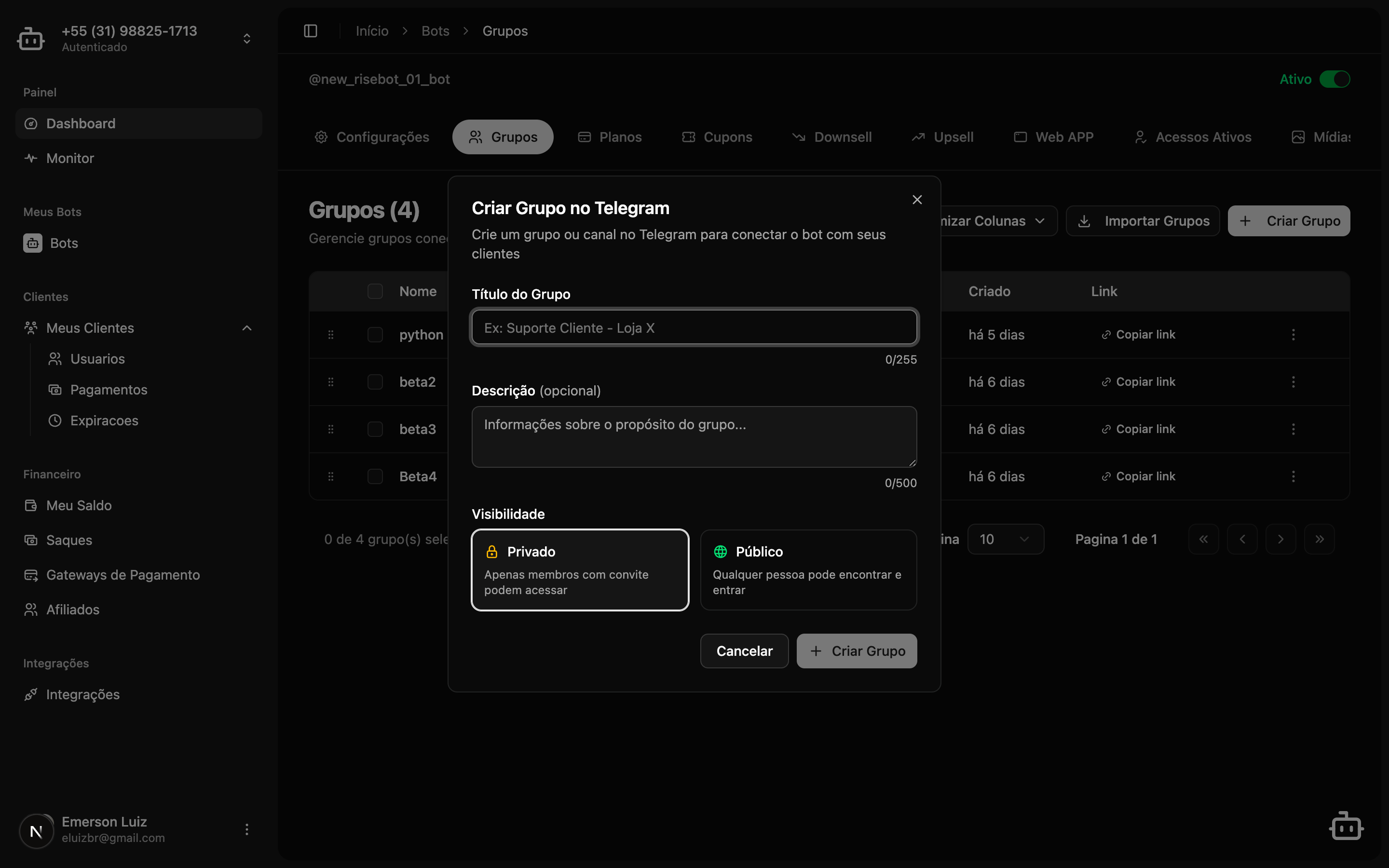Switch to Downsell tab

click(831, 137)
